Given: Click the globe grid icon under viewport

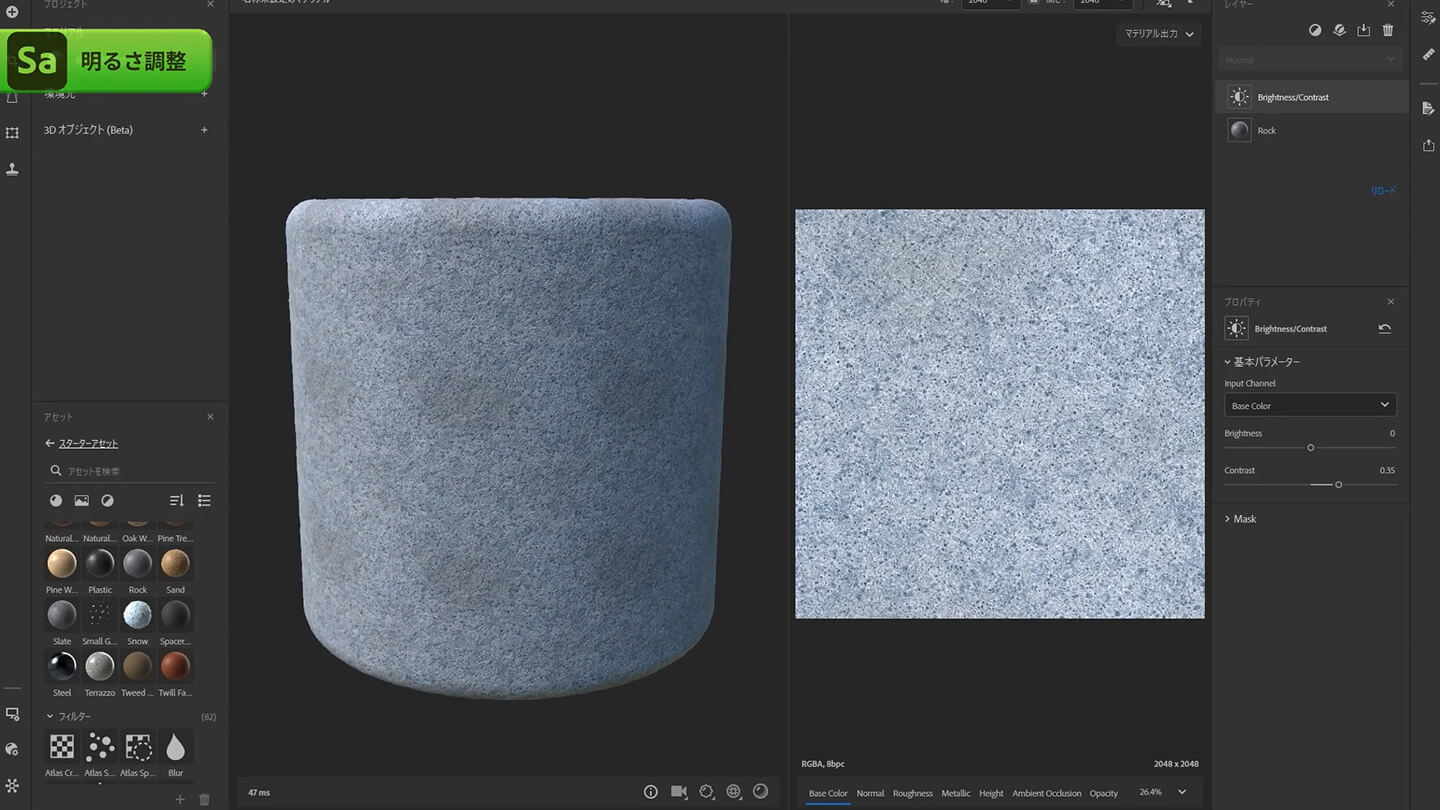Looking at the screenshot, I should [733, 791].
